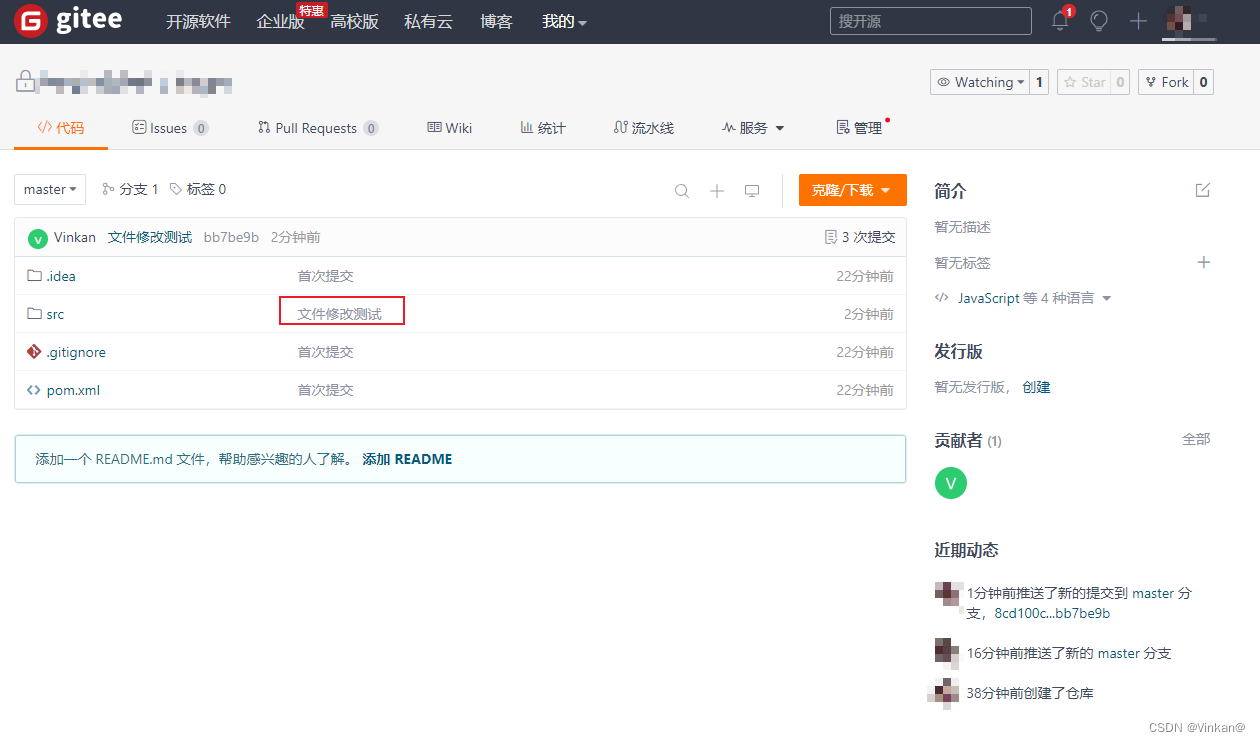Click 创建 to create a release
The width and height of the screenshot is (1260, 742).
pos(1036,387)
